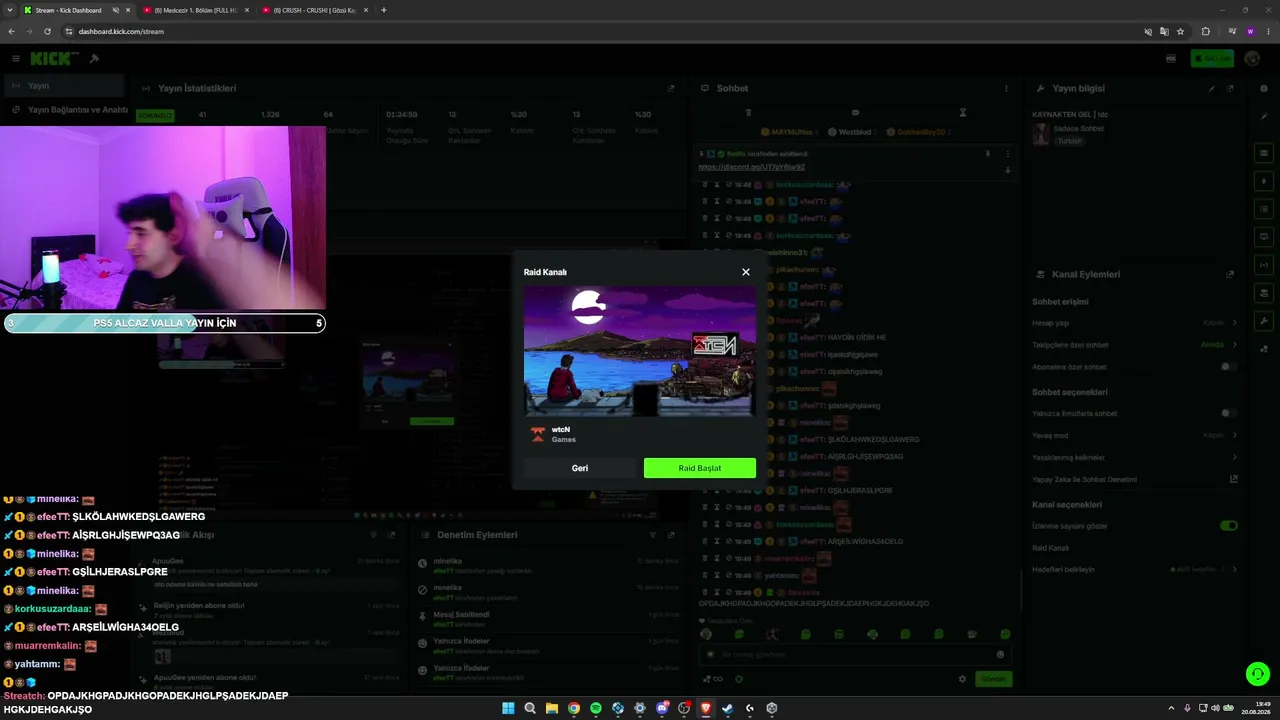The width and height of the screenshot is (1280, 720).
Task: Click the green button in Kick header
Action: (1212, 59)
